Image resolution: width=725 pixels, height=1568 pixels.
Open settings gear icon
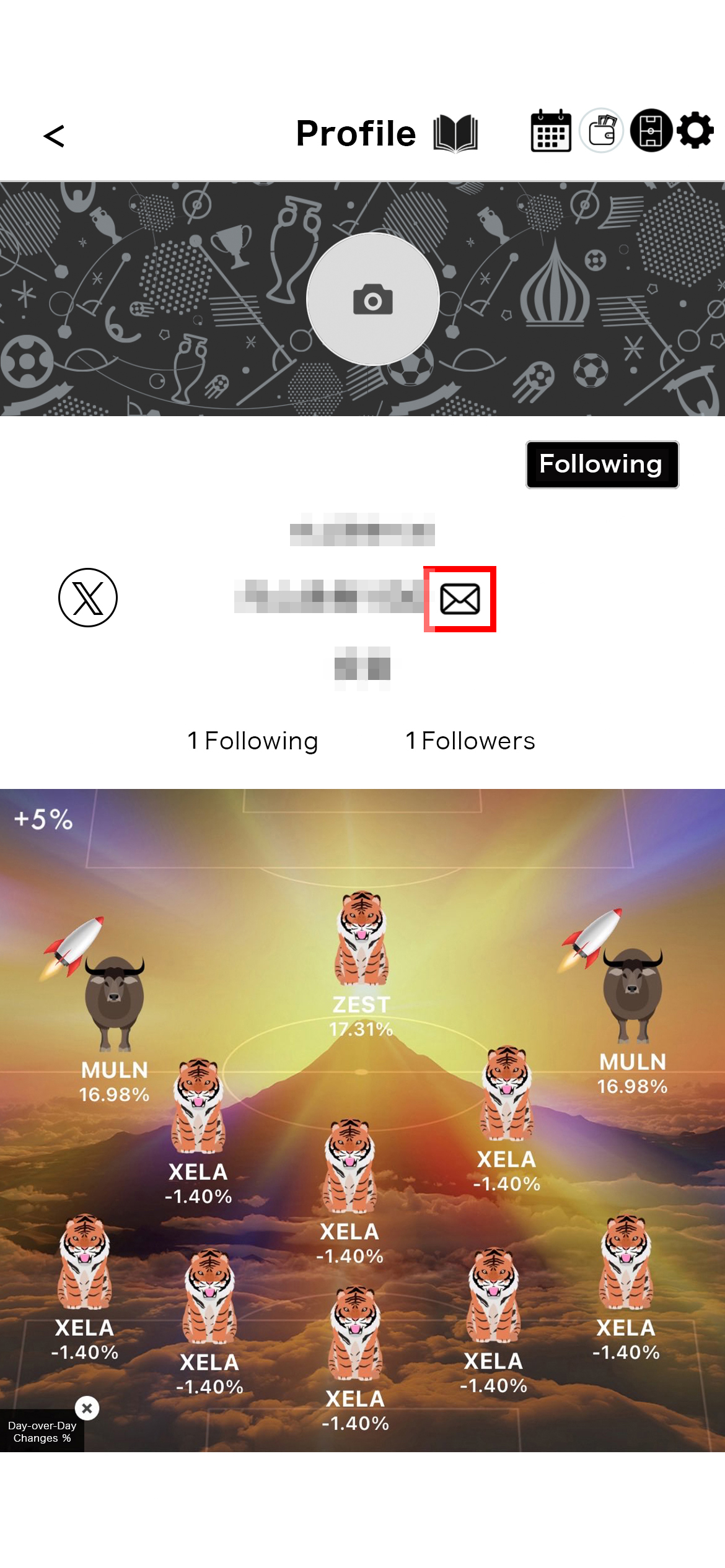click(x=695, y=130)
